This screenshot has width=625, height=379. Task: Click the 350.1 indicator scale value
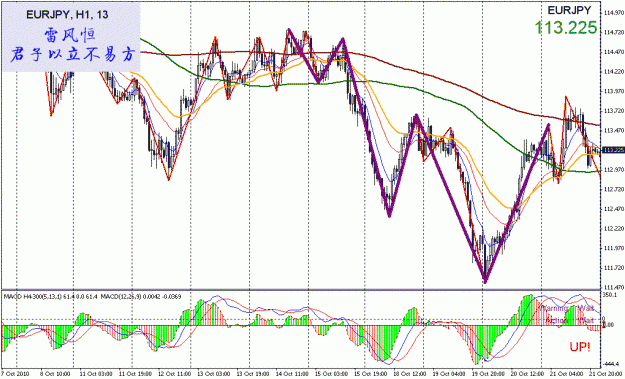[609, 295]
